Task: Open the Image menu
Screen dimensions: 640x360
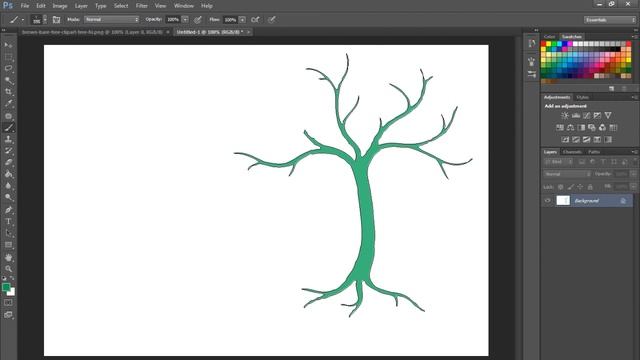Action: [x=60, y=6]
